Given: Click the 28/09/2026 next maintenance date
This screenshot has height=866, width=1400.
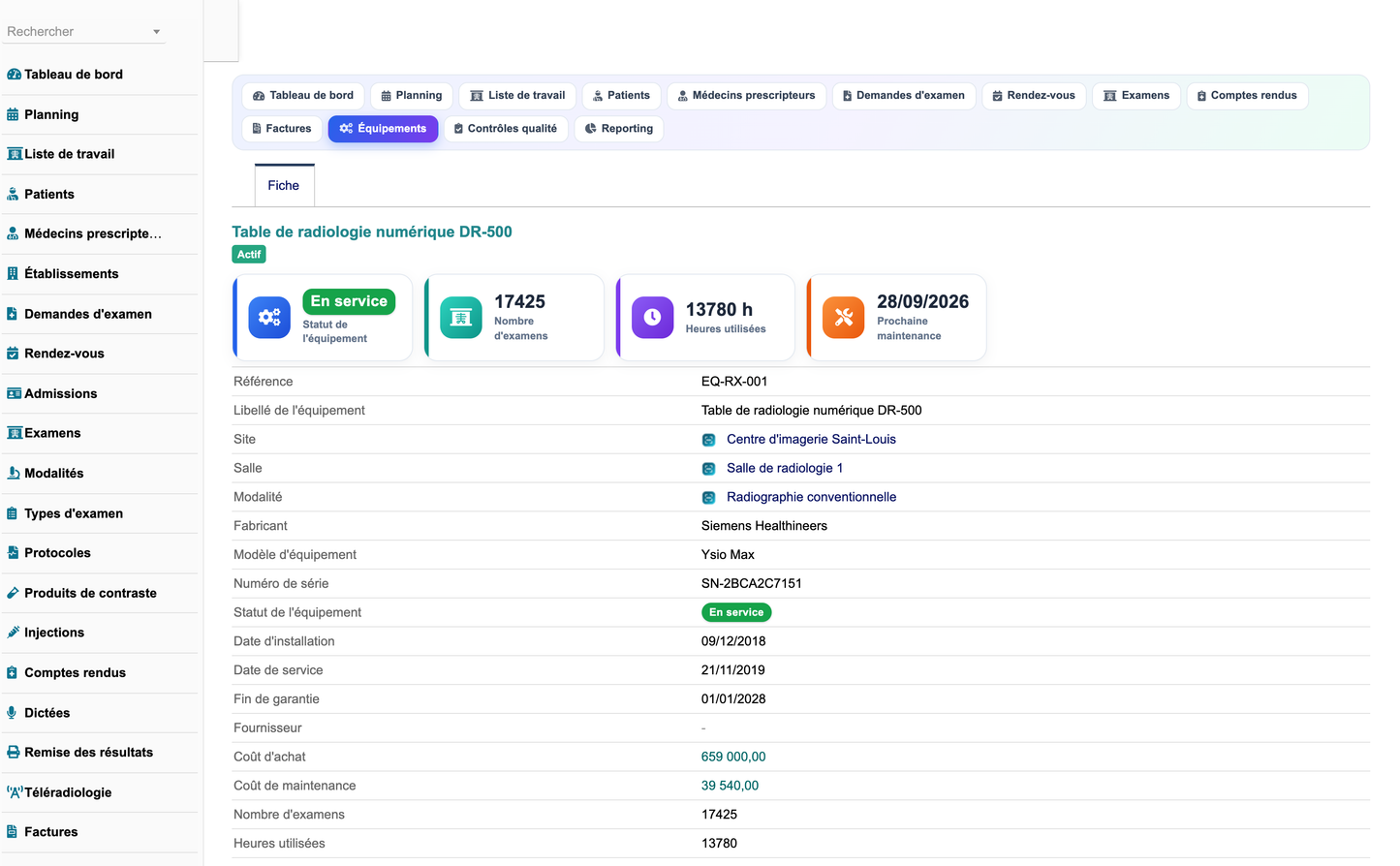Looking at the screenshot, I should point(923,302).
